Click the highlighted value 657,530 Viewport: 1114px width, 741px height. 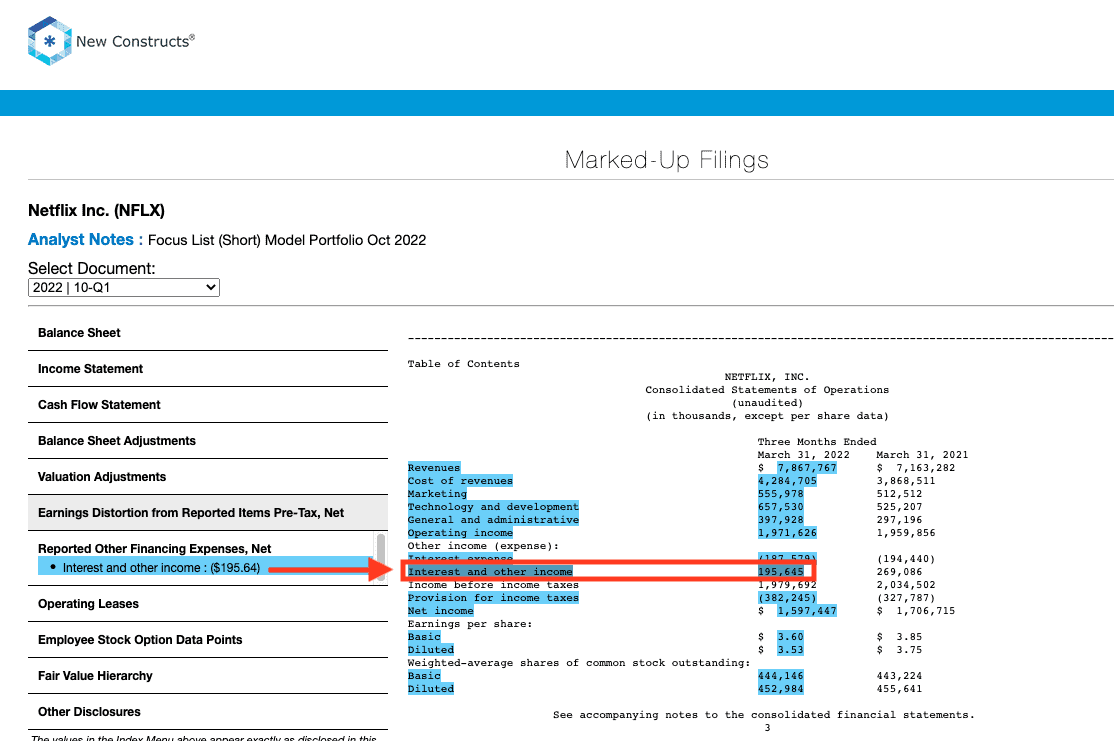pyautogui.click(x=780, y=507)
